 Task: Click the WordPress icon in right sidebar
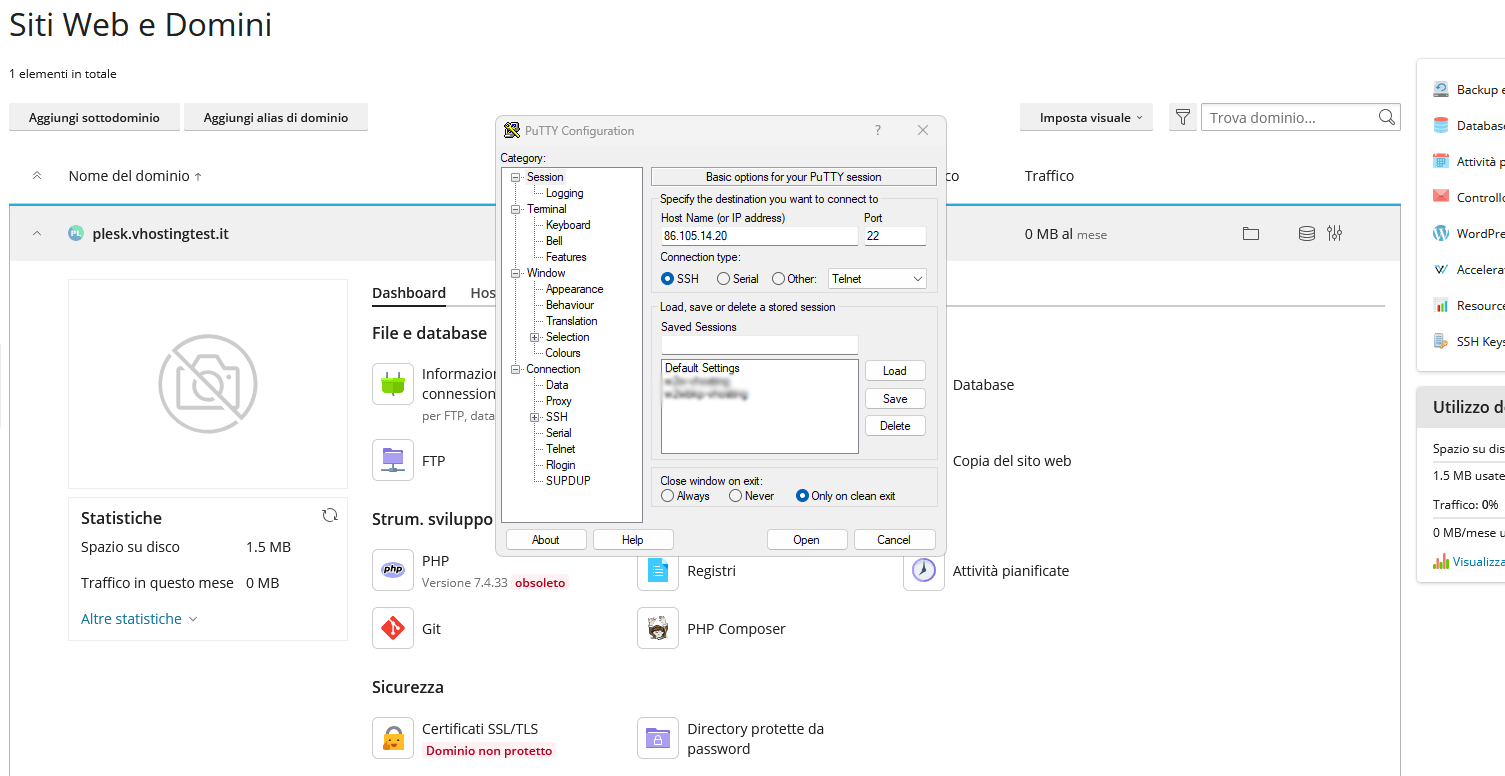click(x=1441, y=233)
